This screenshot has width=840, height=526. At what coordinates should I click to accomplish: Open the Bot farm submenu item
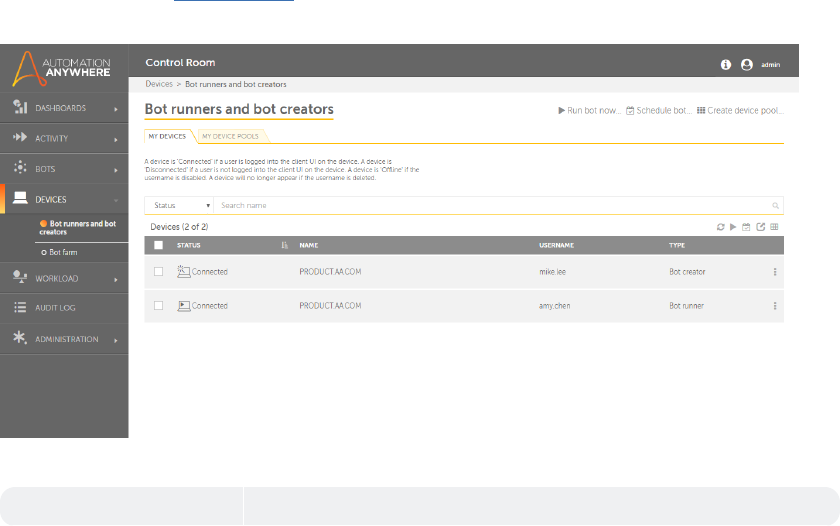click(59, 252)
